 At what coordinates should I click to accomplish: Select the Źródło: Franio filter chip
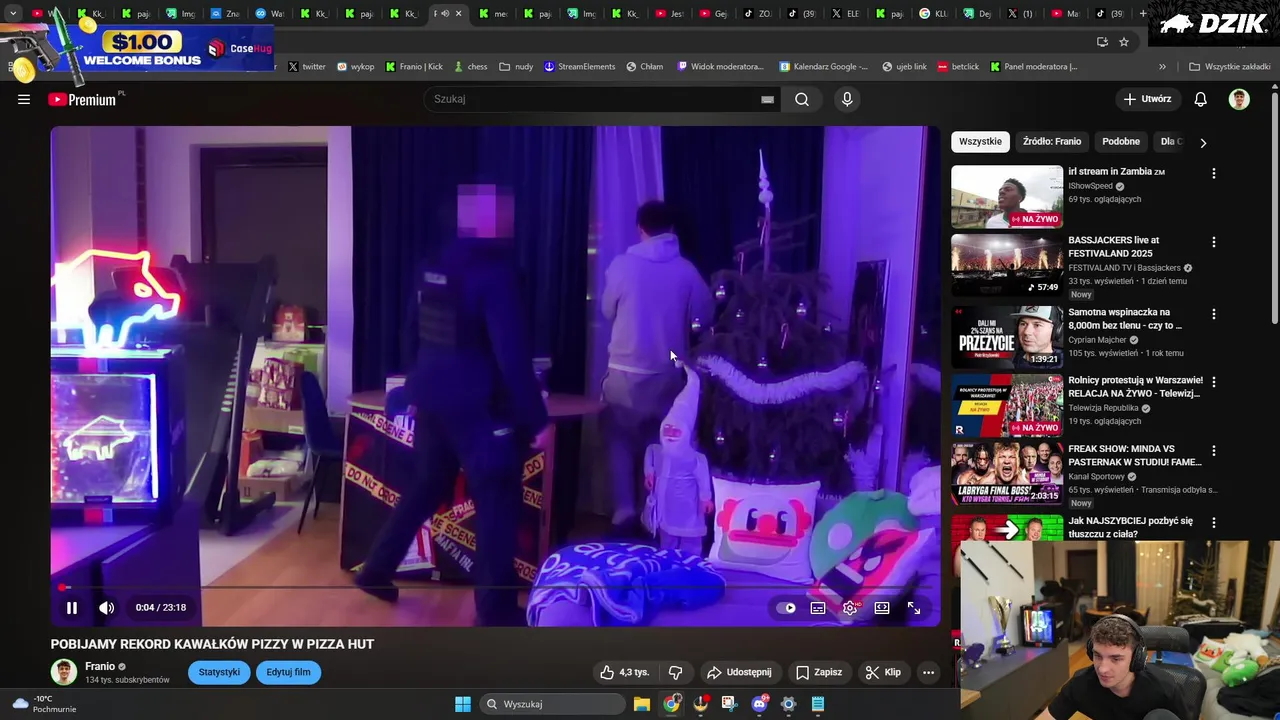(1052, 142)
